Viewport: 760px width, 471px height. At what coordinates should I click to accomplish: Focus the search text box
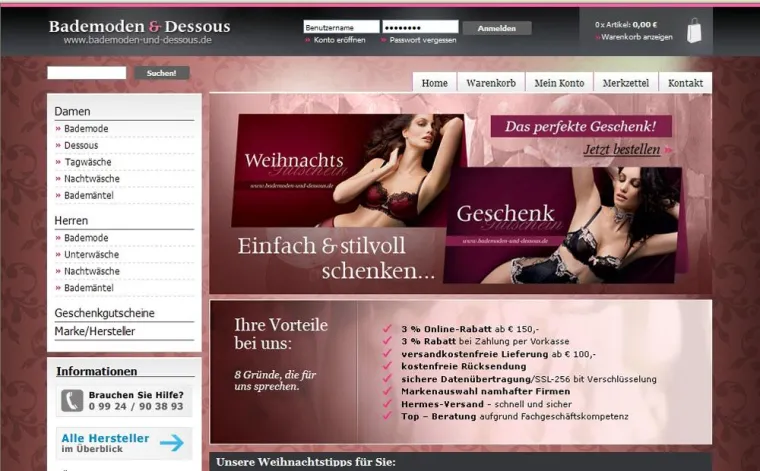[87, 73]
